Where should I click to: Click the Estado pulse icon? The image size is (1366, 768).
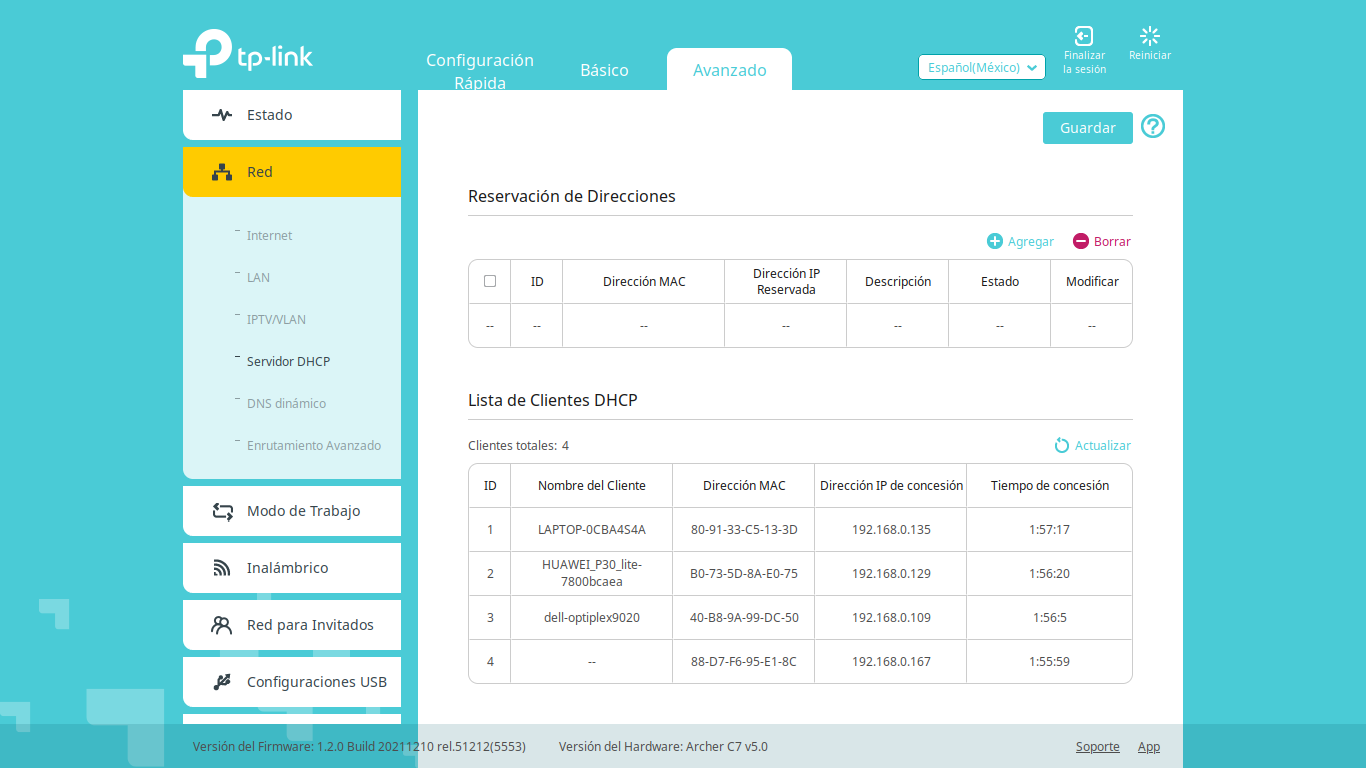point(222,115)
